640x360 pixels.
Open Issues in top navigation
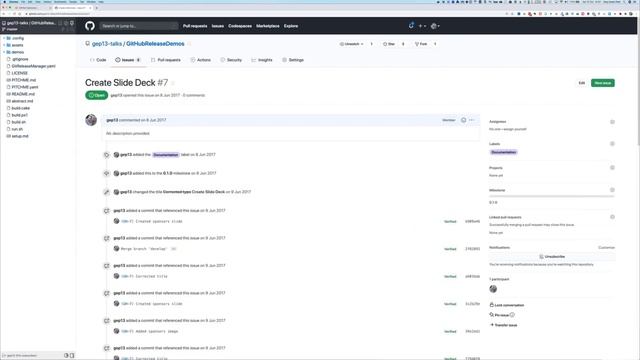[218, 26]
